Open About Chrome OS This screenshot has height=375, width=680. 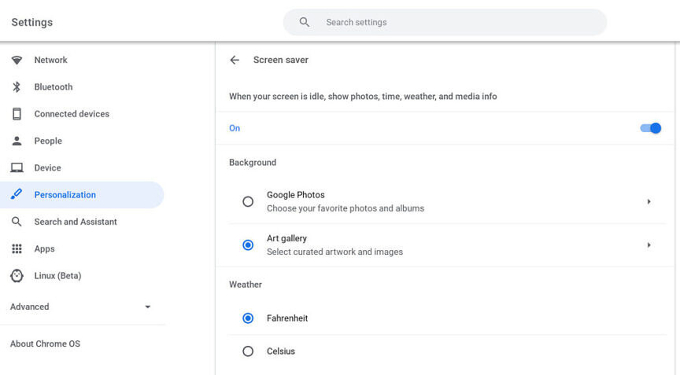point(45,344)
